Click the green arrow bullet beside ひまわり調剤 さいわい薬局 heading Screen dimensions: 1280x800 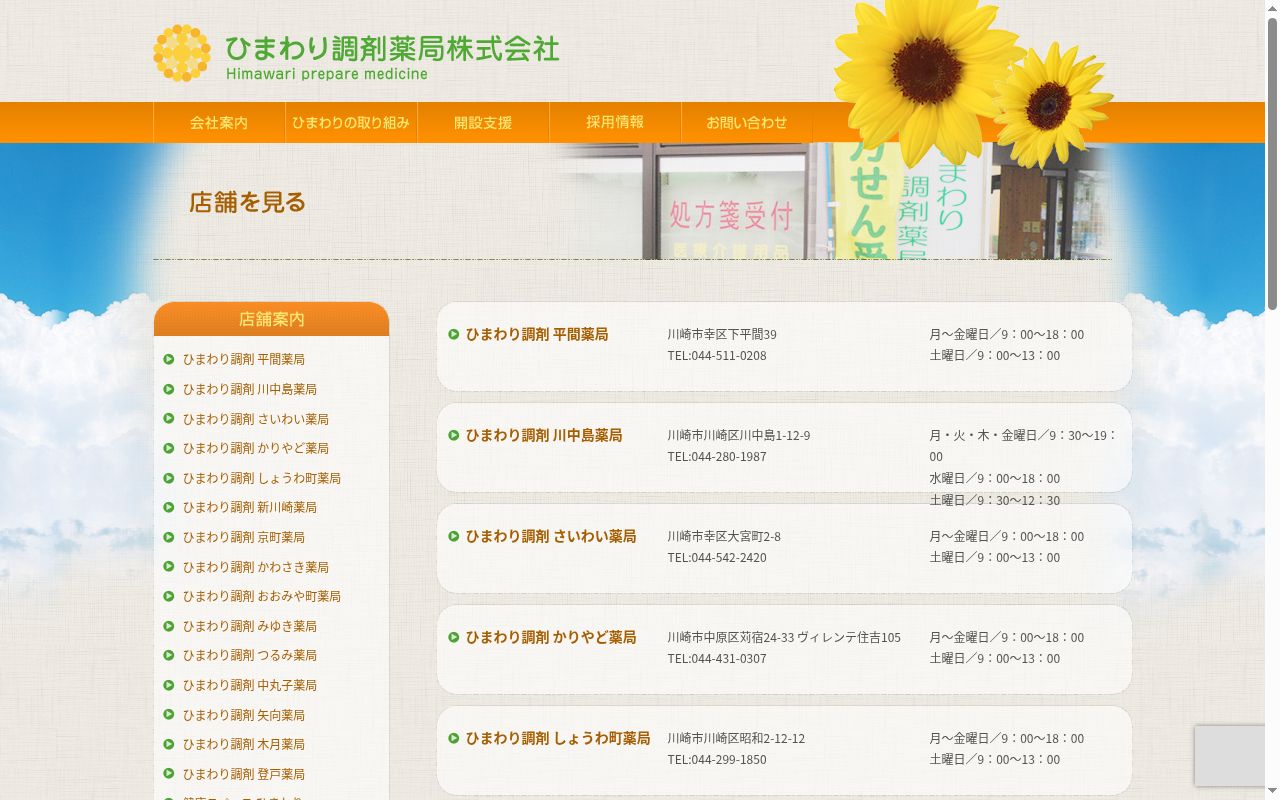point(454,536)
